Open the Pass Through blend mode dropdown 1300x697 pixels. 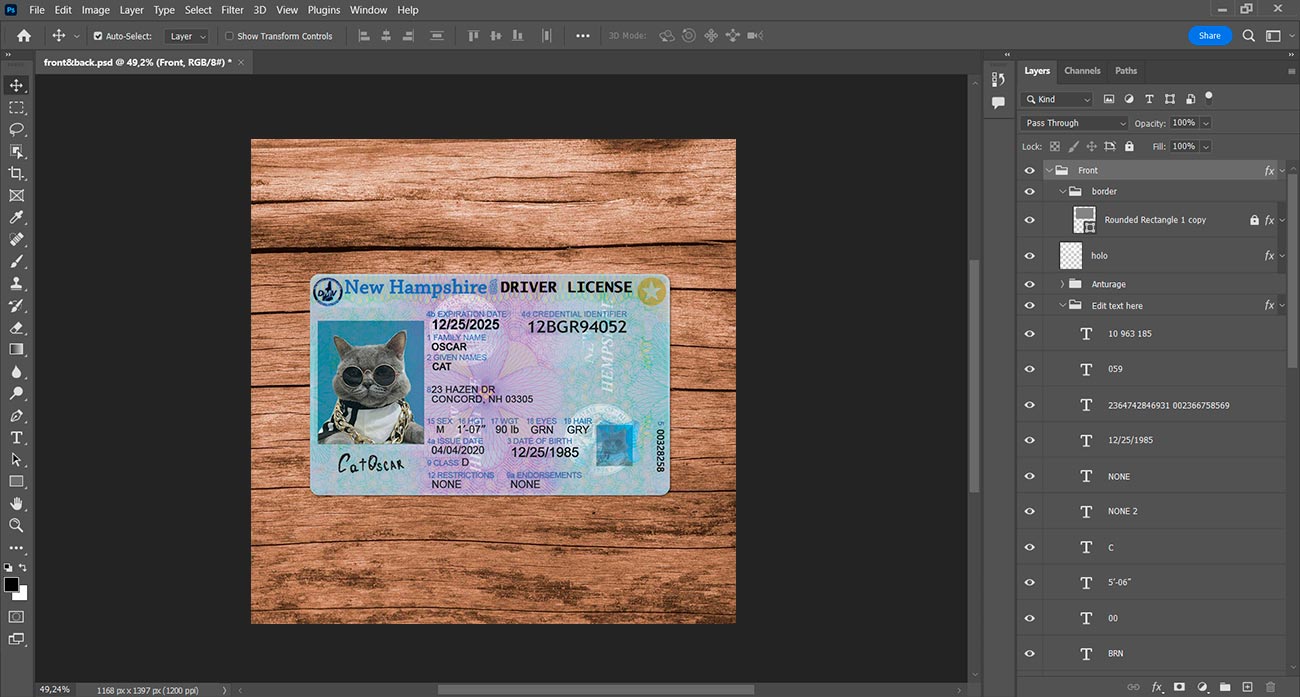pyautogui.click(x=1074, y=123)
